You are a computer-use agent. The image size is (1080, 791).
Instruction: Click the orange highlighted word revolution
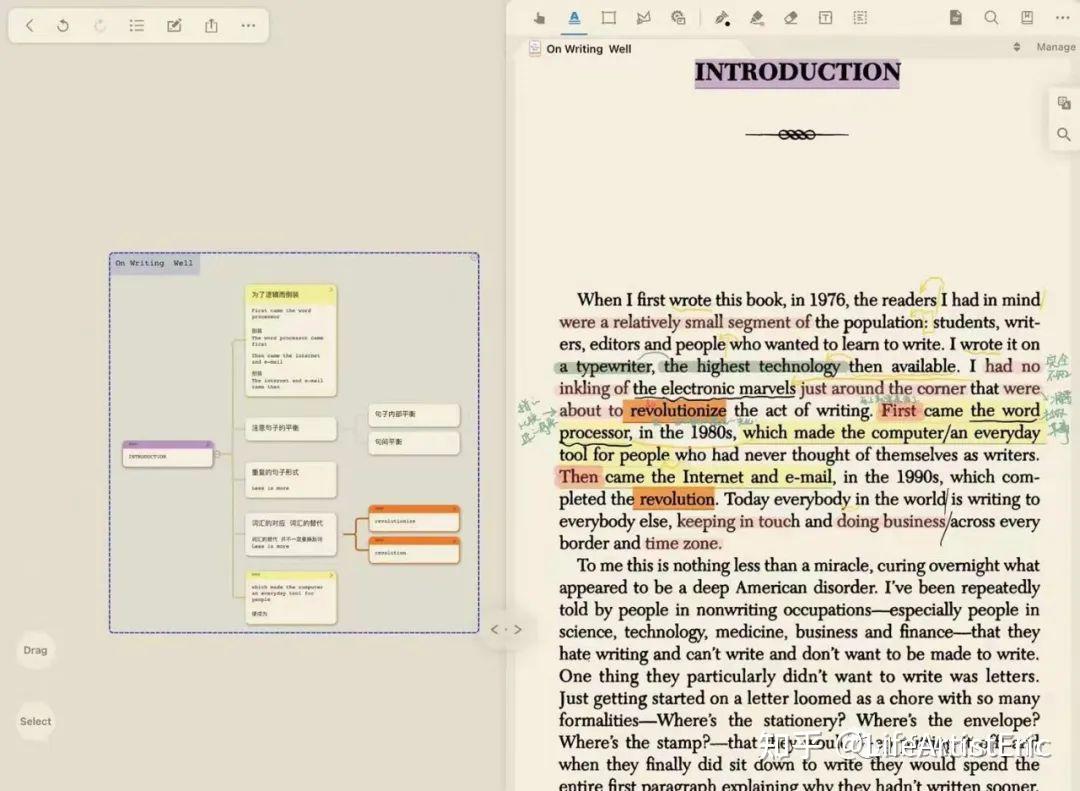[676, 499]
